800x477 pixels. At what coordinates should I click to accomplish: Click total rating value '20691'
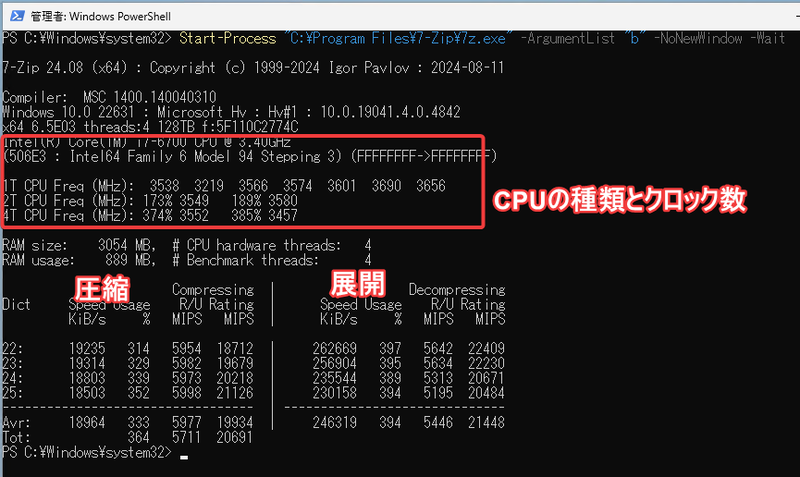[x=235, y=438]
